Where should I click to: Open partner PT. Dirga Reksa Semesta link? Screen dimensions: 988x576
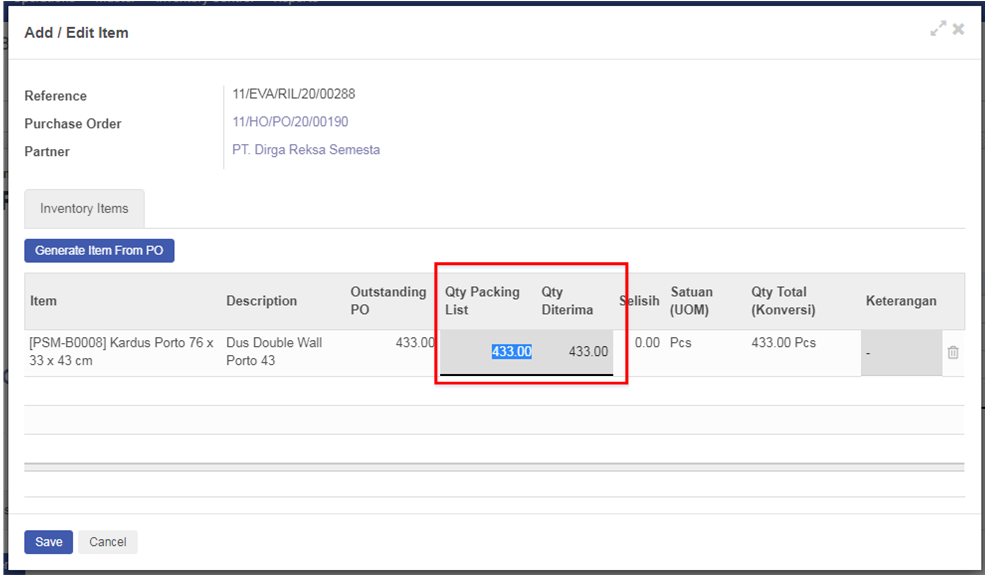tap(306, 150)
